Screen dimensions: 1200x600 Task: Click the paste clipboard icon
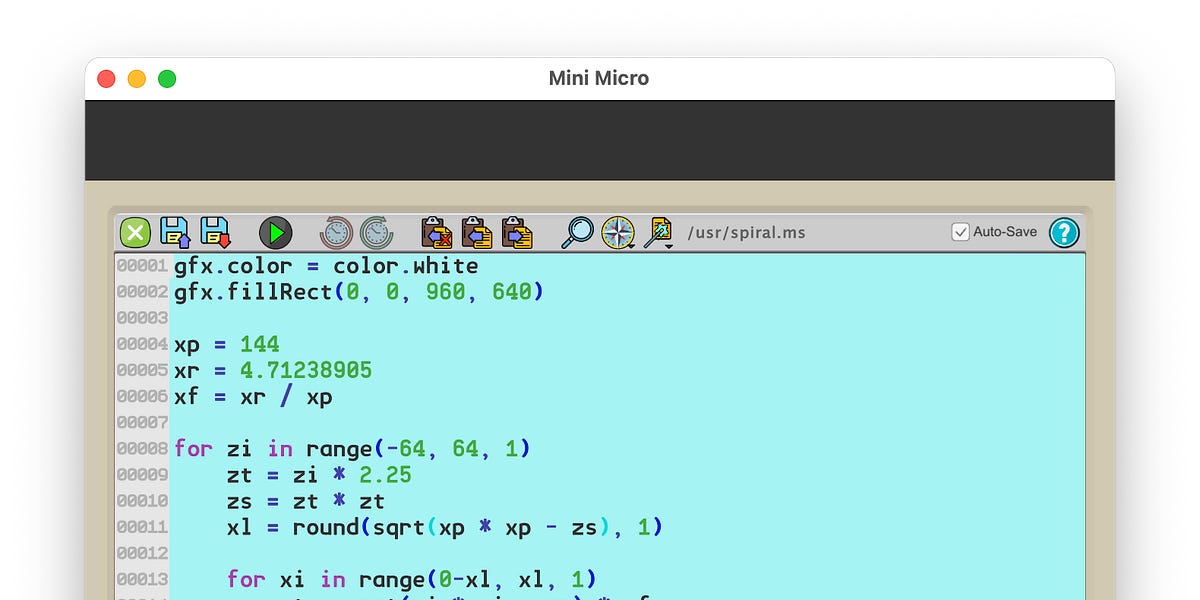(517, 232)
